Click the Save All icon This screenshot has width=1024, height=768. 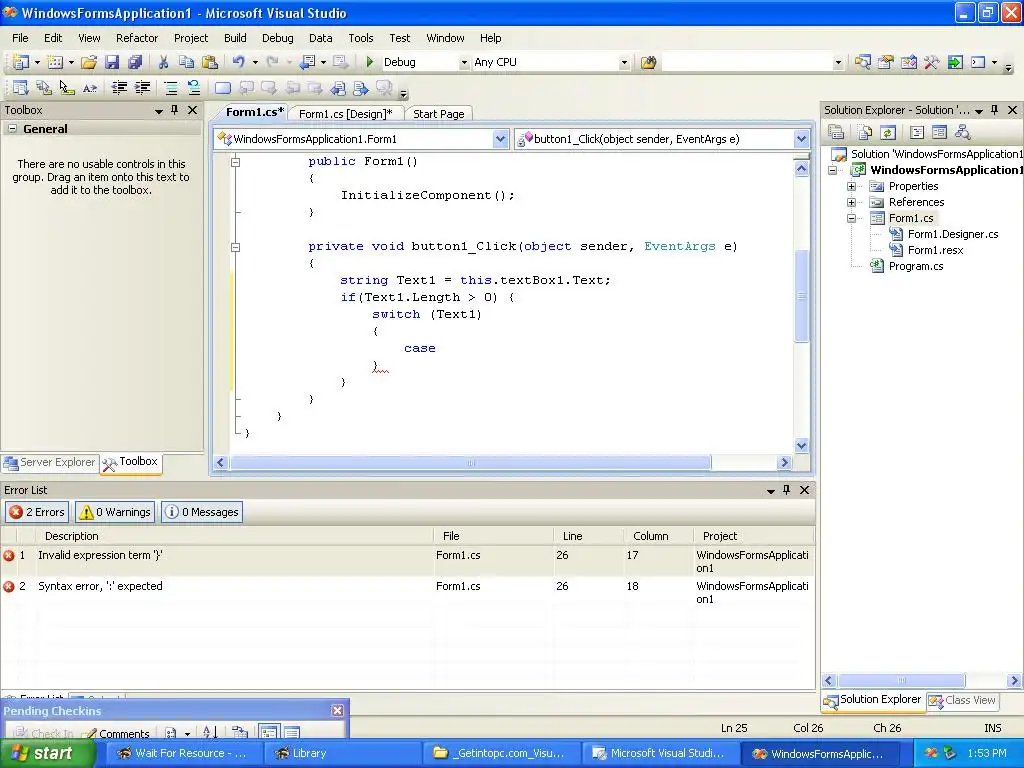click(x=135, y=62)
